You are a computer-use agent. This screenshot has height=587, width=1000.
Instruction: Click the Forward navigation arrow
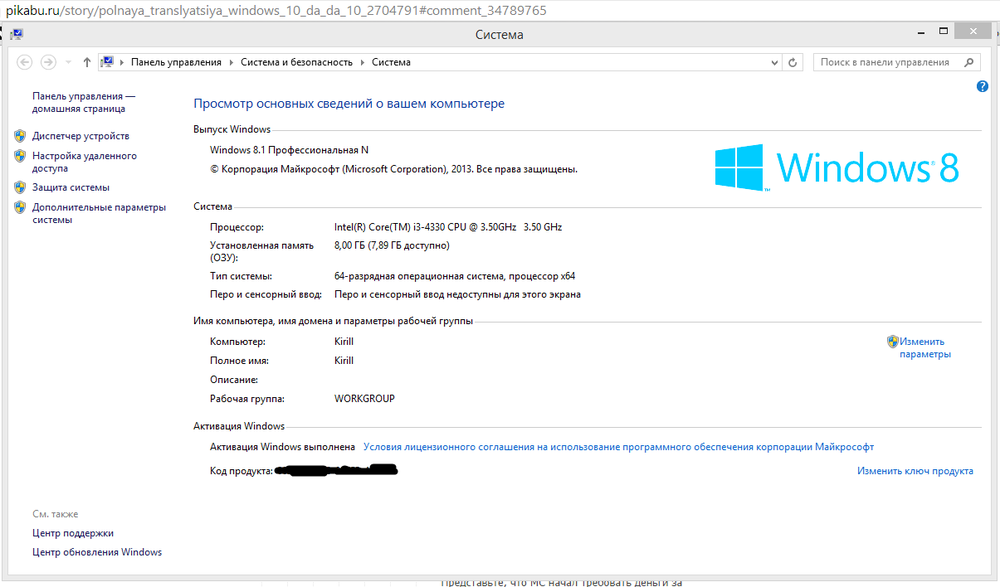click(x=48, y=62)
